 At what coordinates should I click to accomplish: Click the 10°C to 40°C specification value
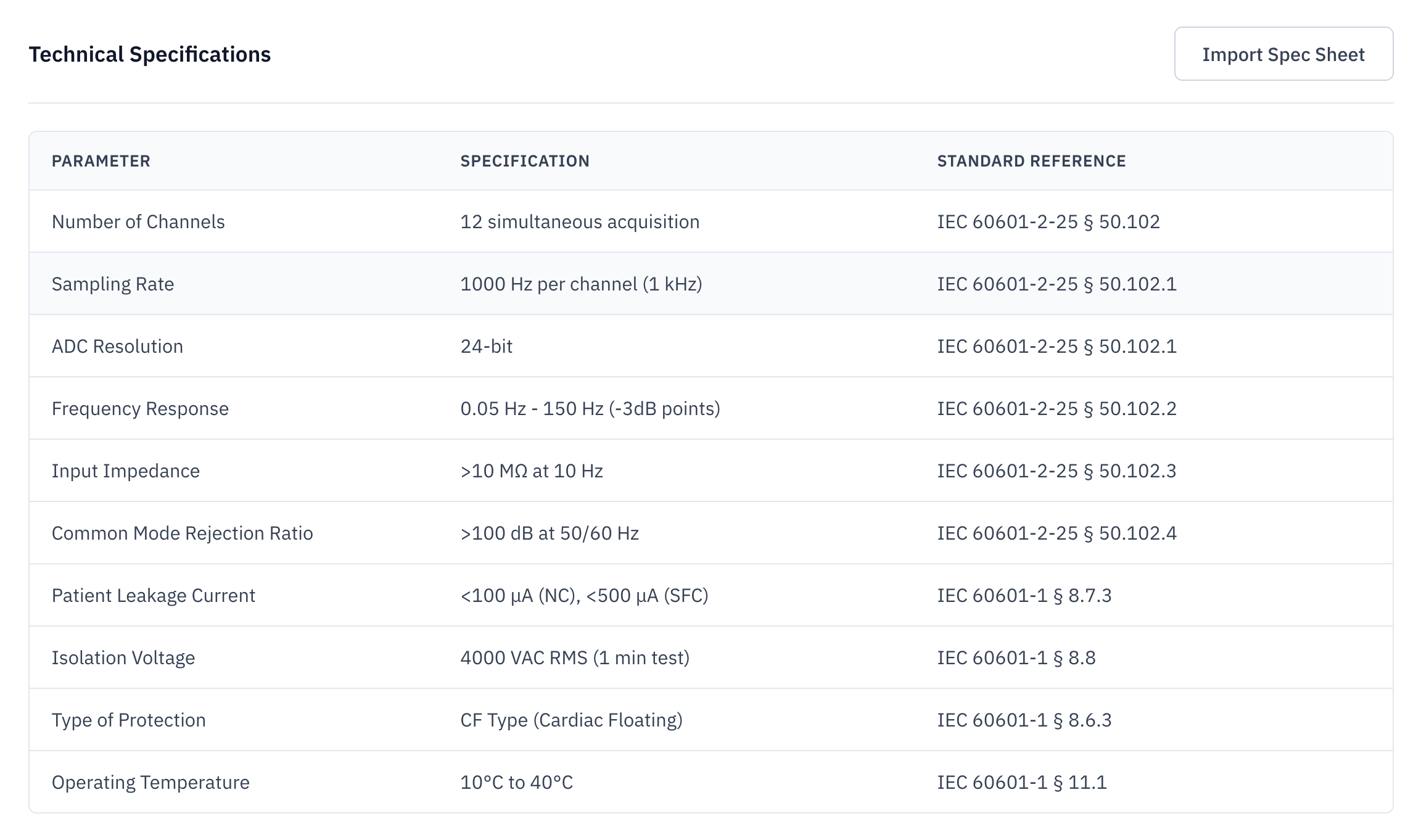click(516, 782)
